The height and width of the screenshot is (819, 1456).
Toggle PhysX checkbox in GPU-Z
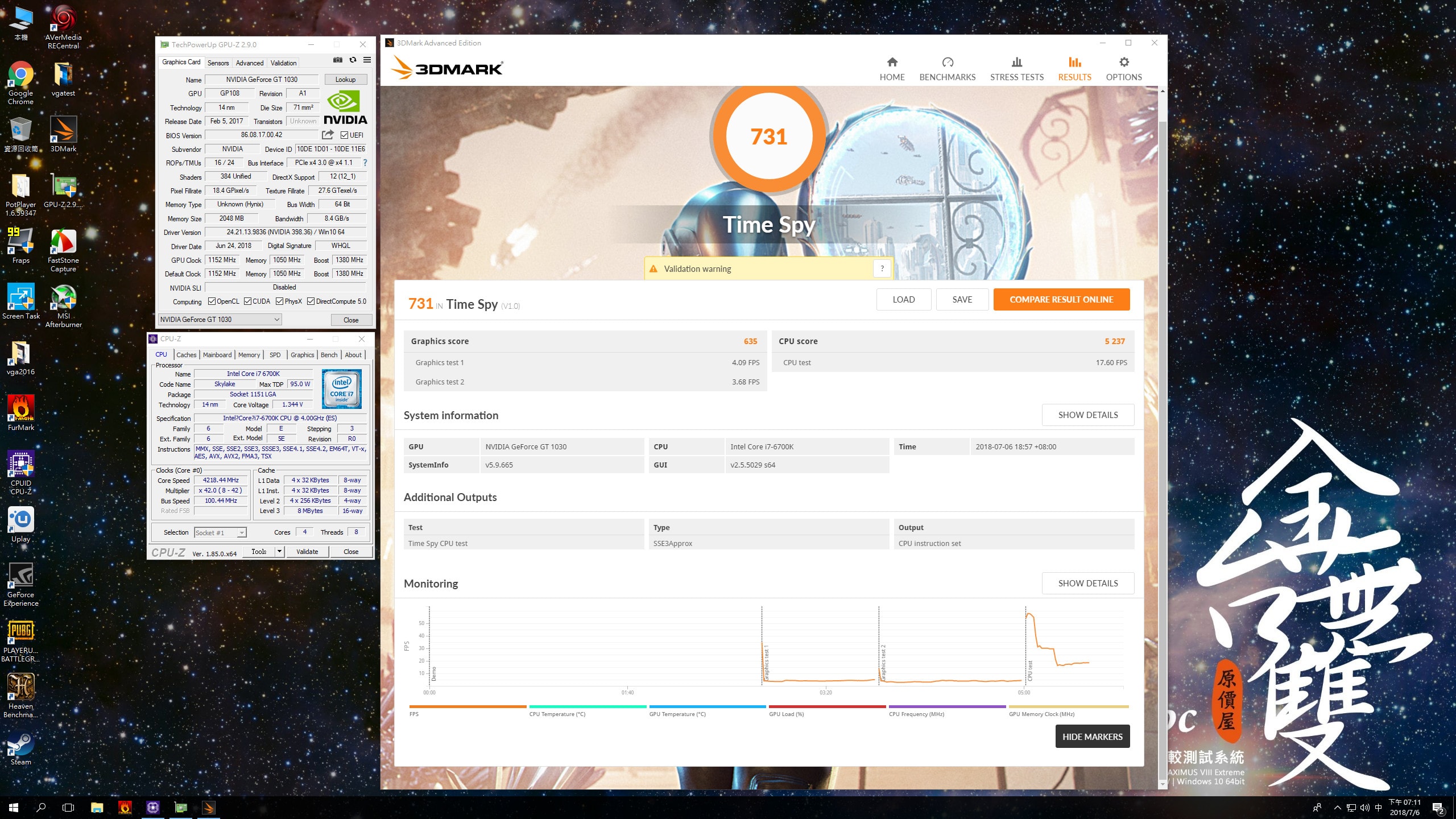point(279,301)
